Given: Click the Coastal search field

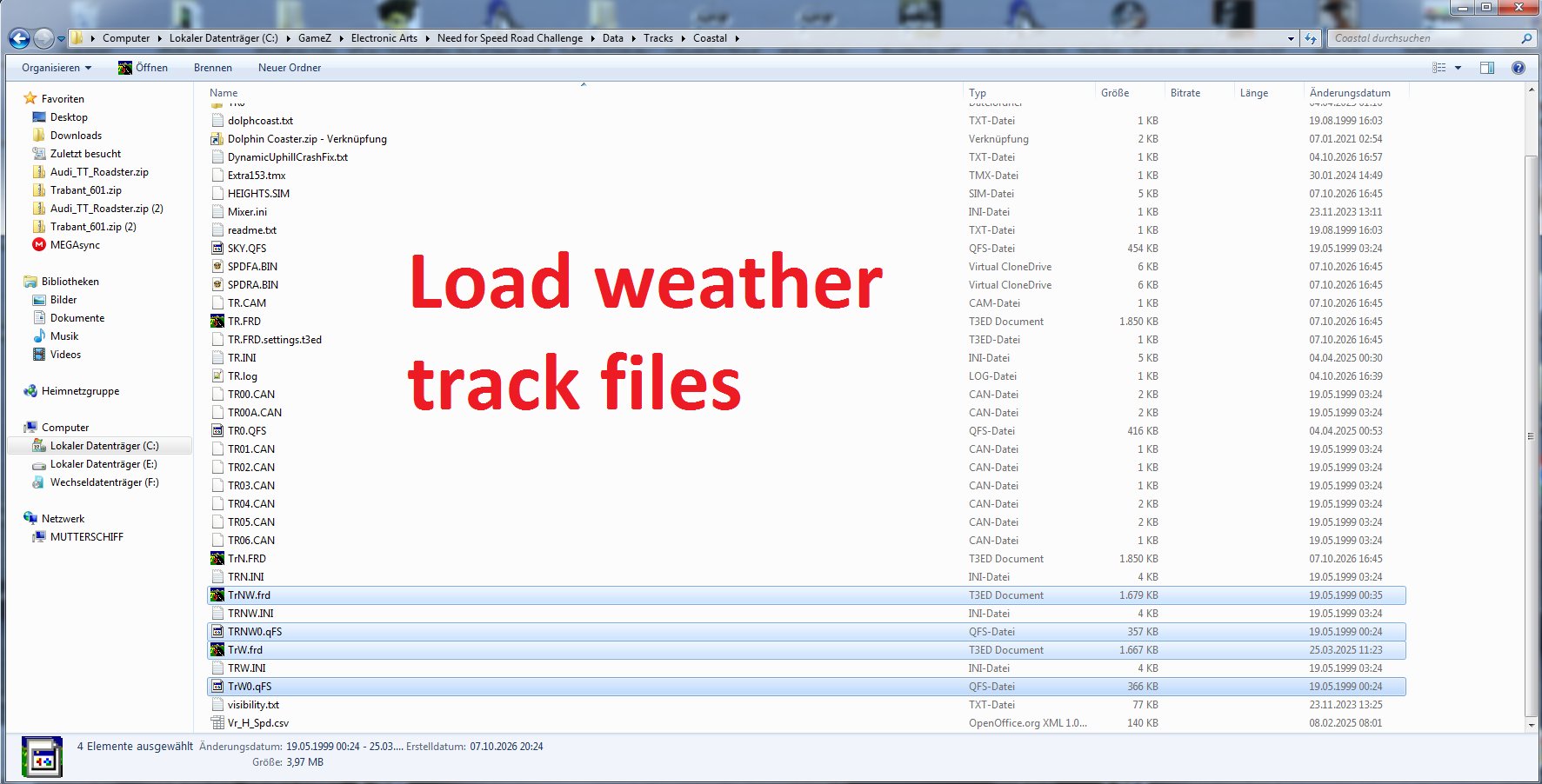Looking at the screenshot, I should coord(1423,38).
